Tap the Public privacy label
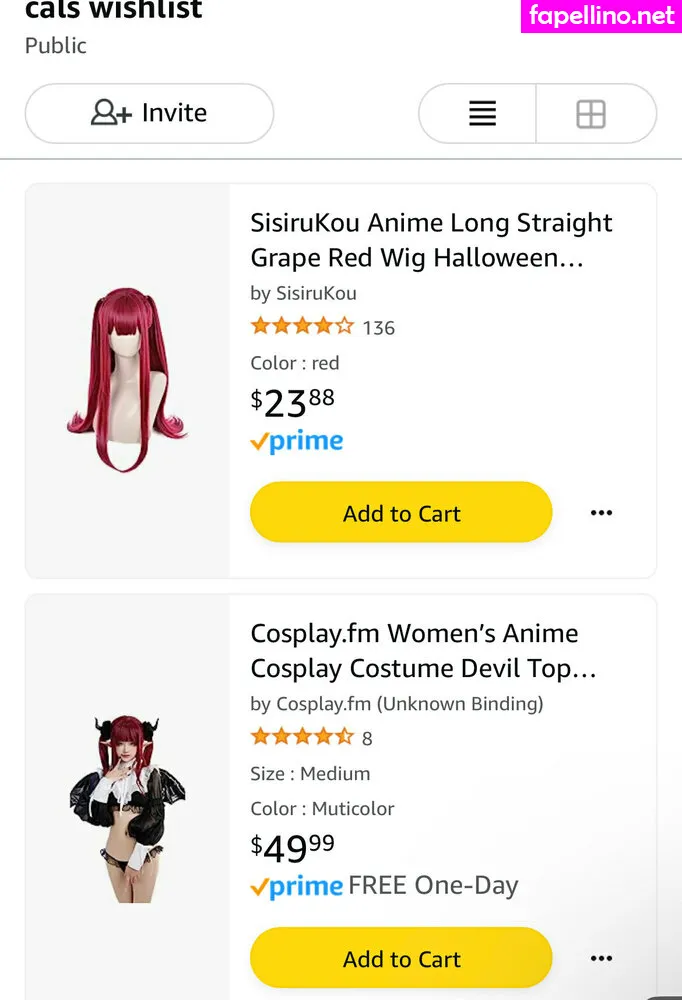682x1000 pixels. coord(56,46)
